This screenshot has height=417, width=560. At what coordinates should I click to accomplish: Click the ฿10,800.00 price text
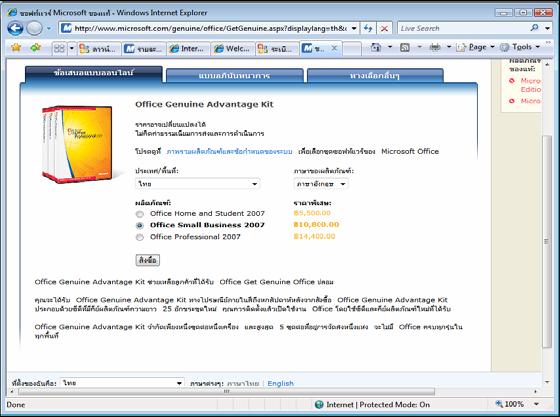316,225
